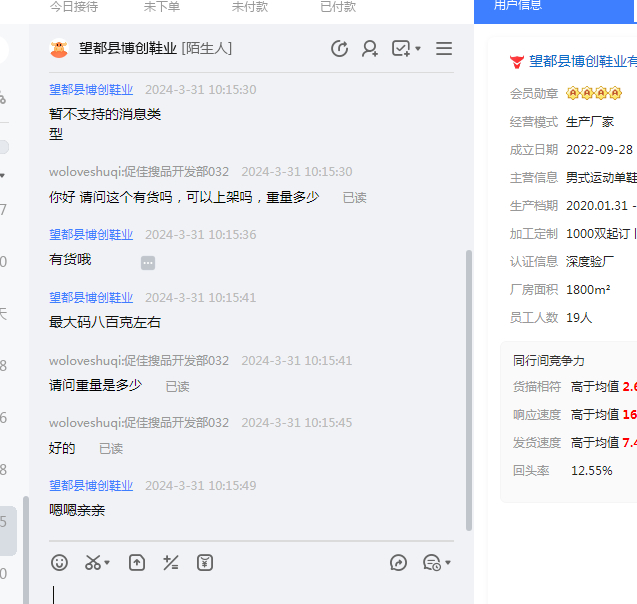This screenshot has width=637, height=604.
Task: Click sender name 望都县博创鞋业 at 10:15:36
Action: [x=91, y=234]
